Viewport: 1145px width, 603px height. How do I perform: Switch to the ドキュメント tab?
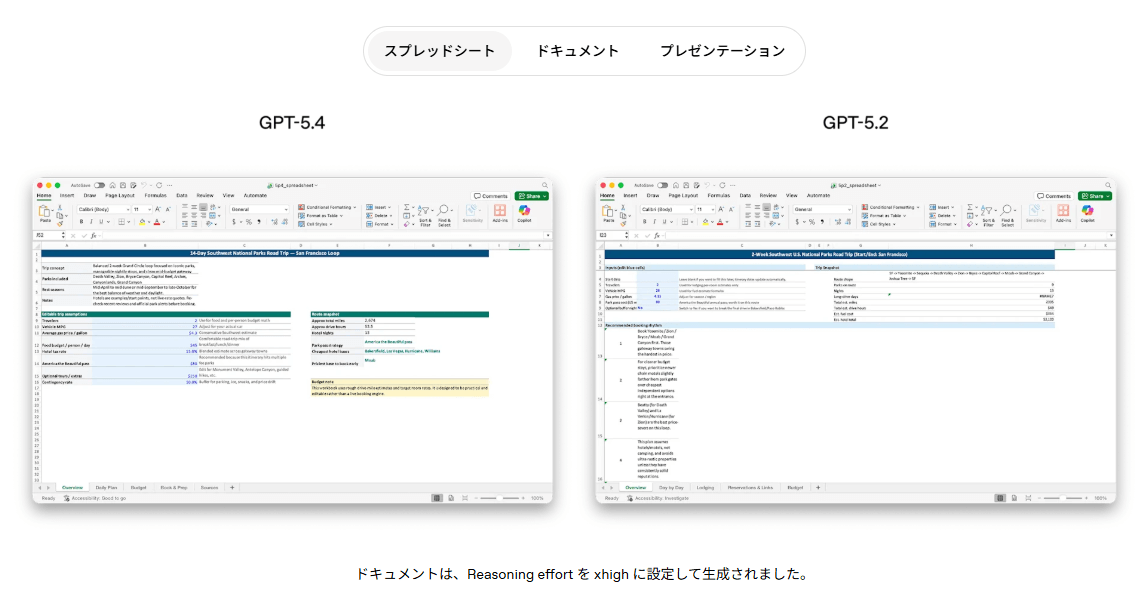tap(577, 51)
